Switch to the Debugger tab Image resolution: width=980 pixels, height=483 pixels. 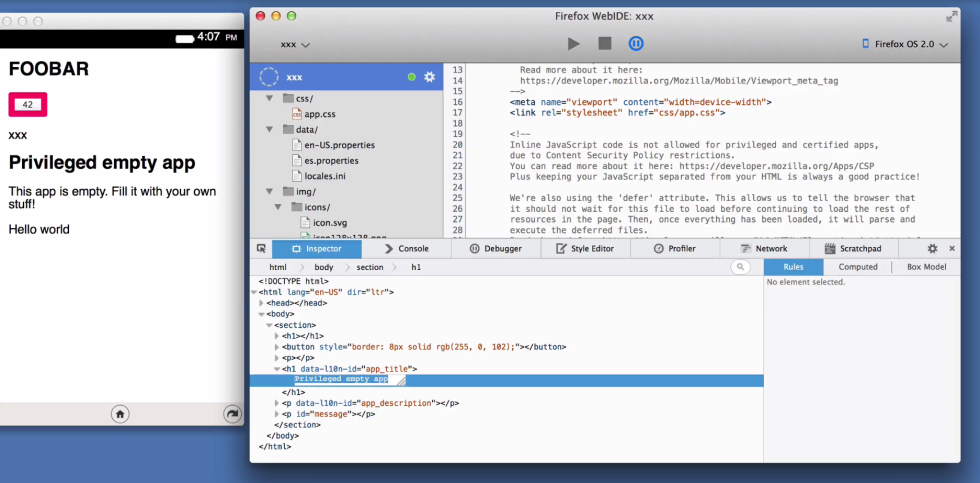pos(496,249)
